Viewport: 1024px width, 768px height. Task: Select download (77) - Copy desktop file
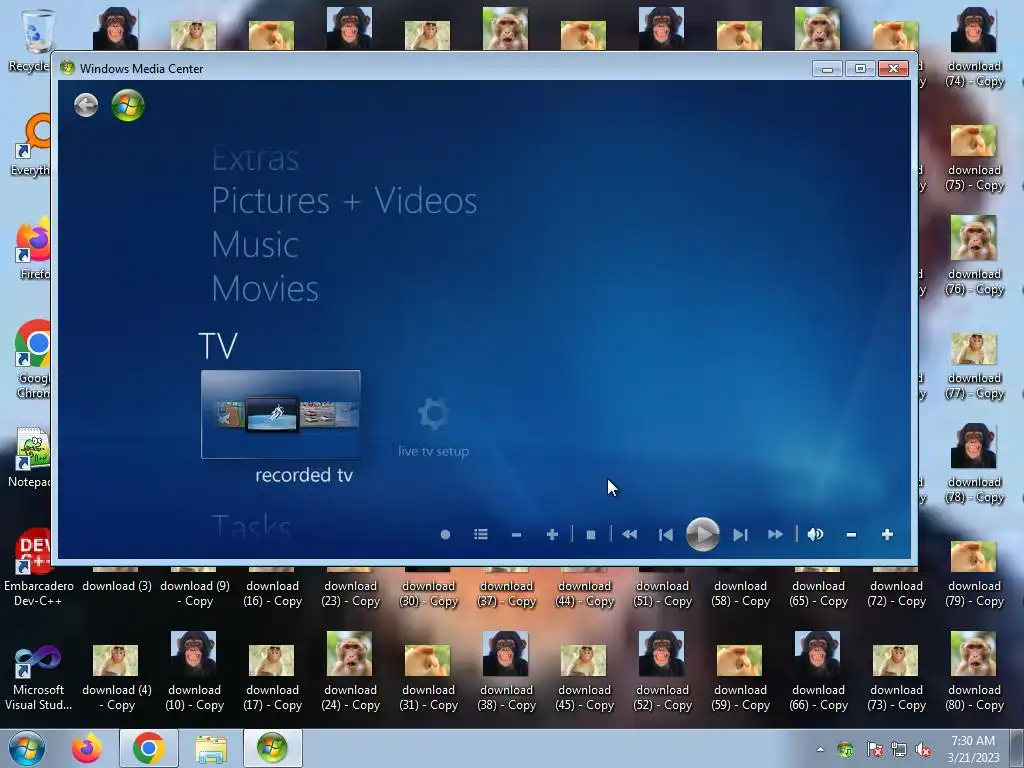[974, 366]
